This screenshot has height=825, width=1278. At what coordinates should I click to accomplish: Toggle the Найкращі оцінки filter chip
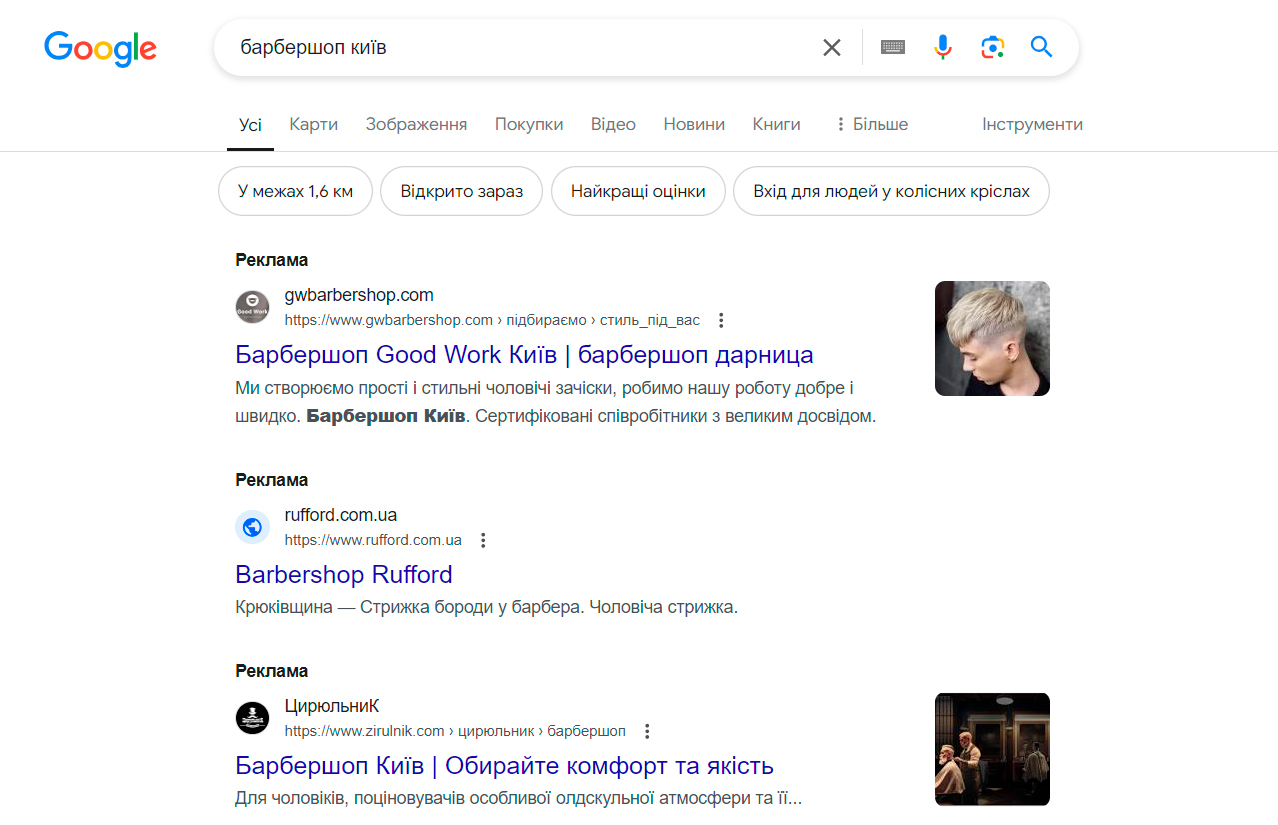tap(638, 191)
